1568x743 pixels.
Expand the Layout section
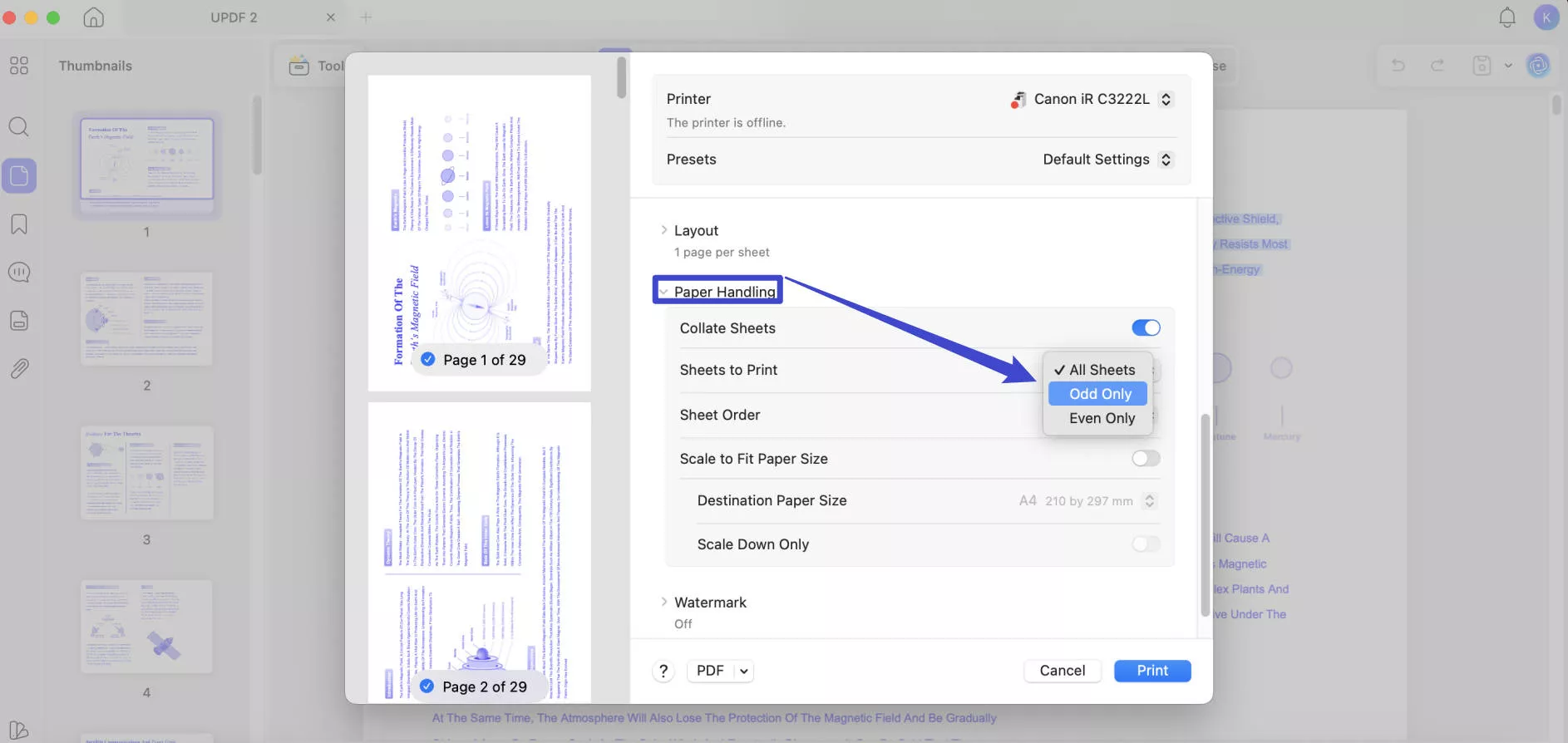tap(663, 230)
